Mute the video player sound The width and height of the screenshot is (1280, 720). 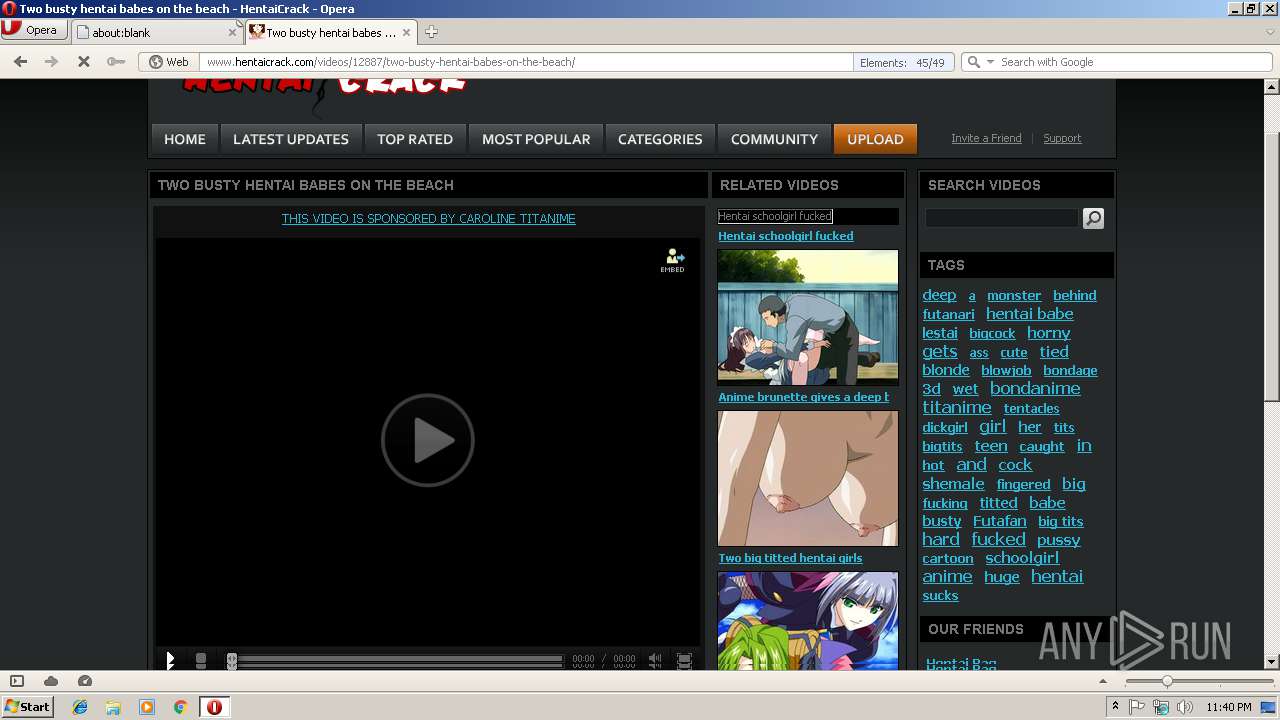tap(655, 660)
